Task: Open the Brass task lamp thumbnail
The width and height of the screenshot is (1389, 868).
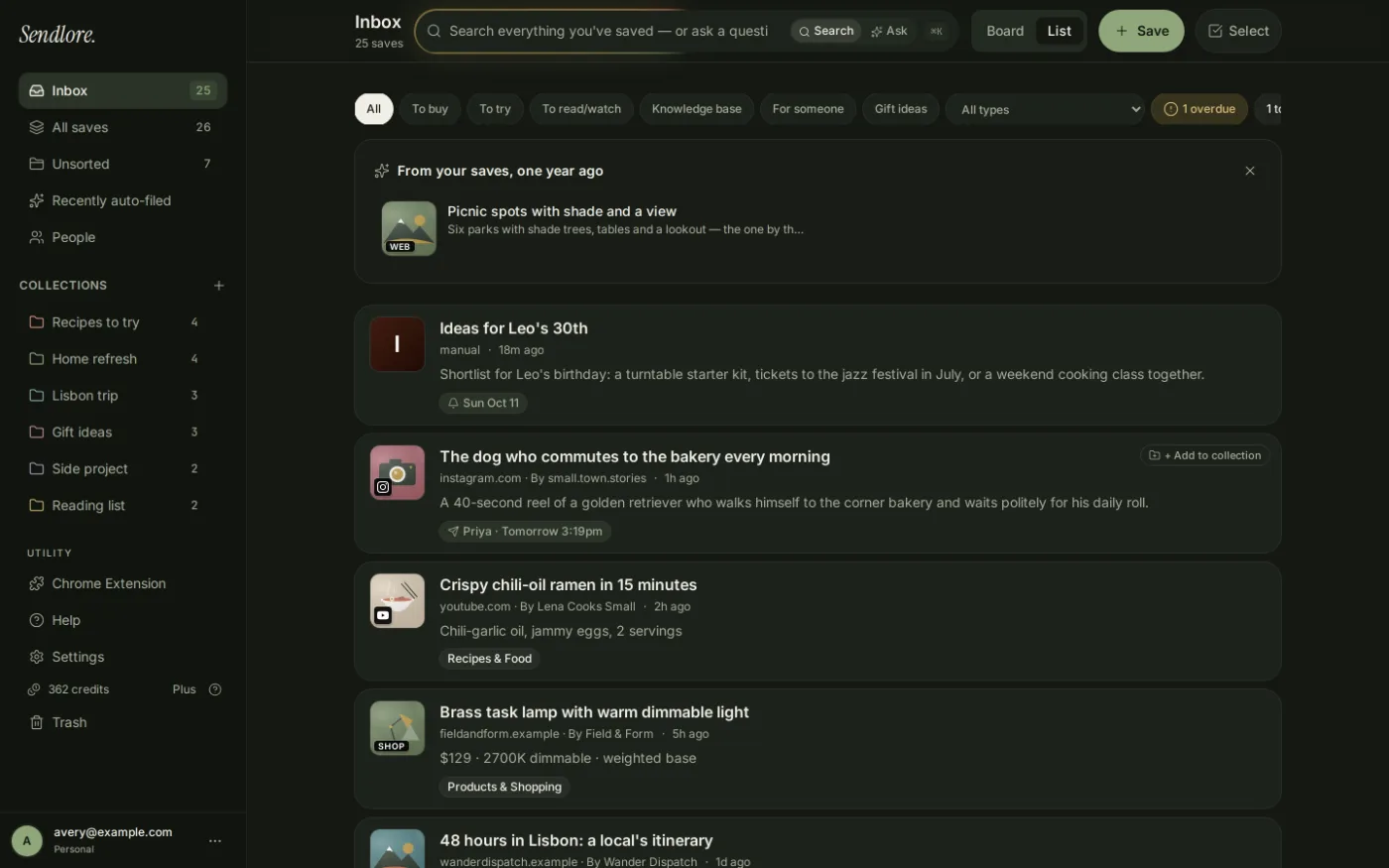Action: pyautogui.click(x=398, y=728)
